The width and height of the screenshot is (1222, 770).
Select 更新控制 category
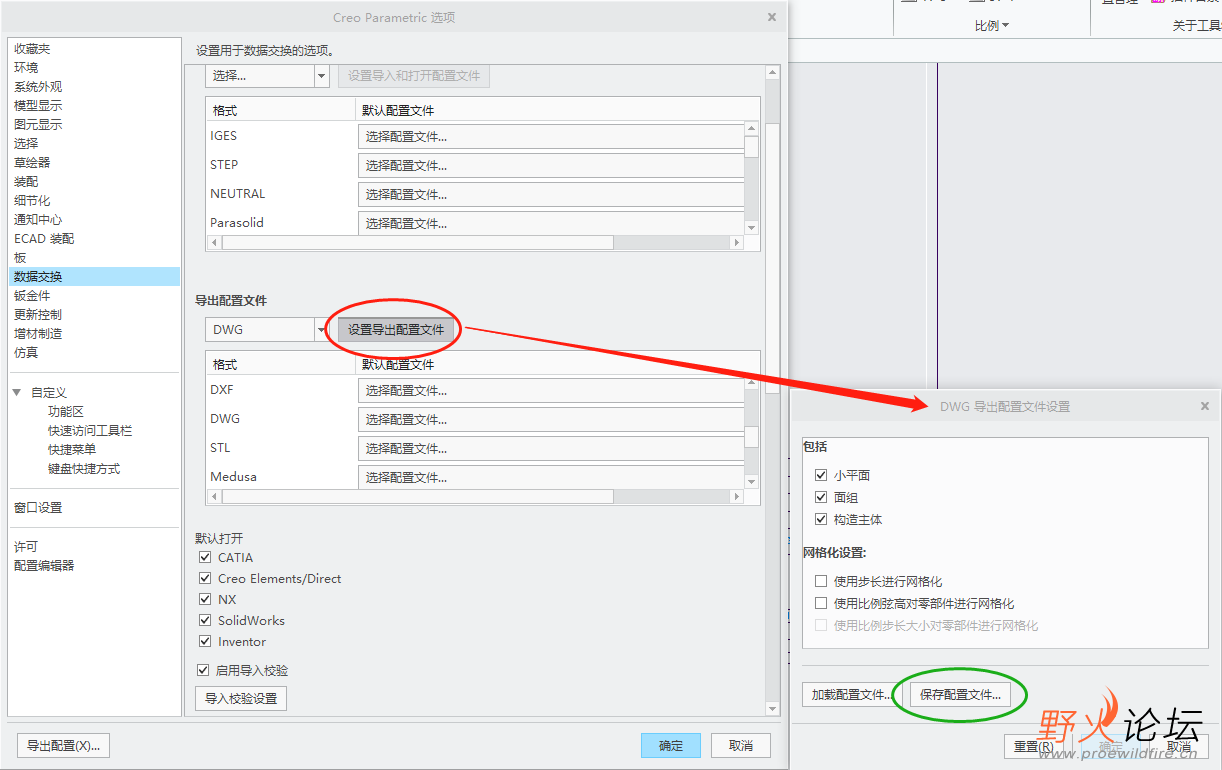coord(38,315)
